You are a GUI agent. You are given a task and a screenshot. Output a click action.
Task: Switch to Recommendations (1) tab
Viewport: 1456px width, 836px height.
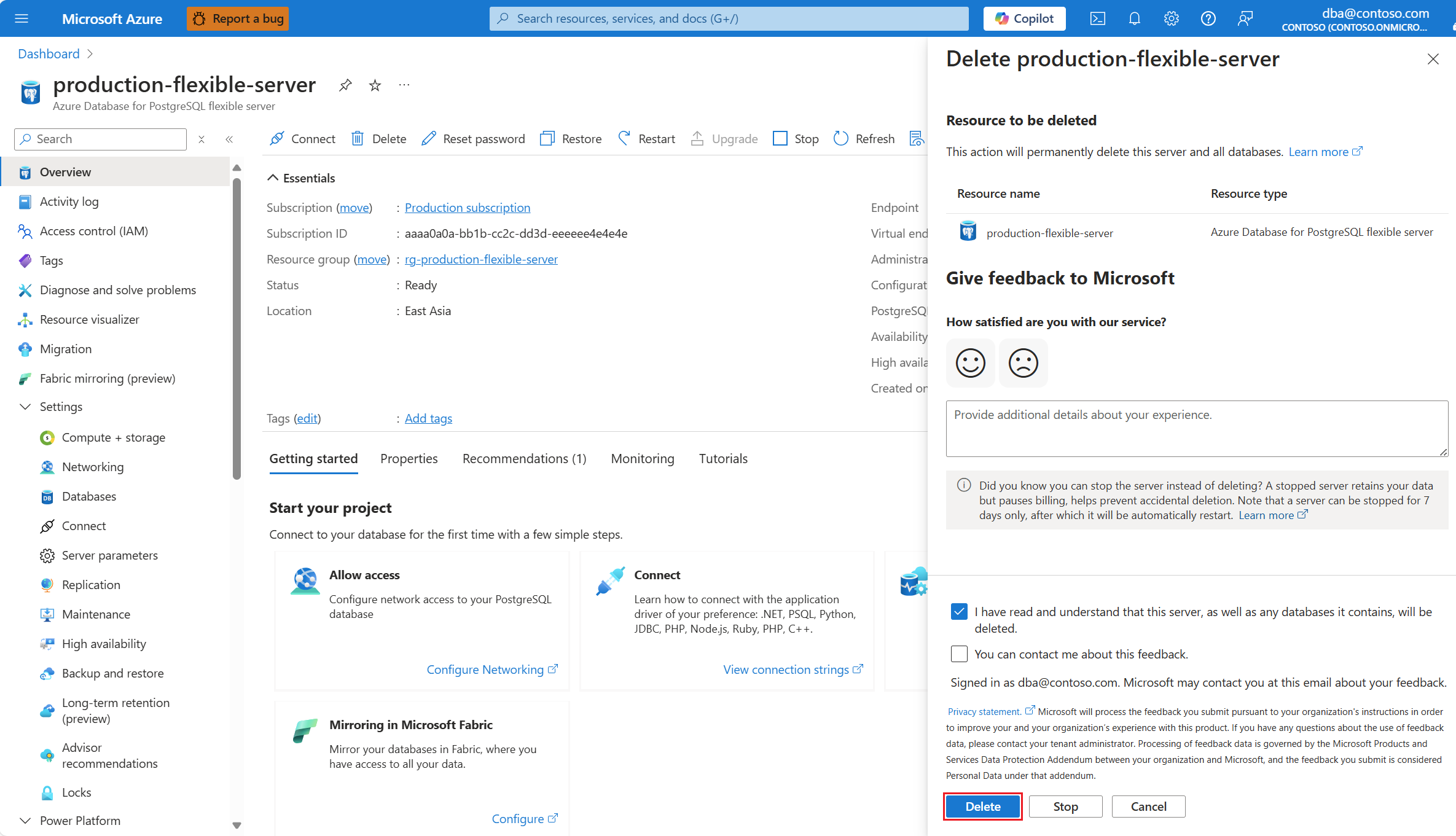click(x=524, y=459)
